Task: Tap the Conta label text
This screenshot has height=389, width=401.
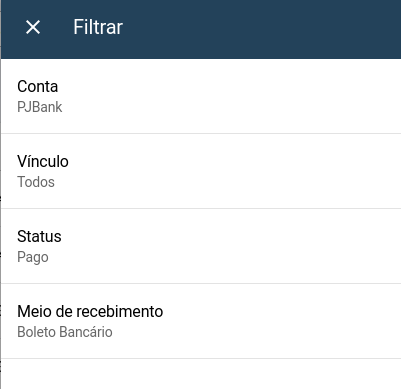Action: point(38,87)
